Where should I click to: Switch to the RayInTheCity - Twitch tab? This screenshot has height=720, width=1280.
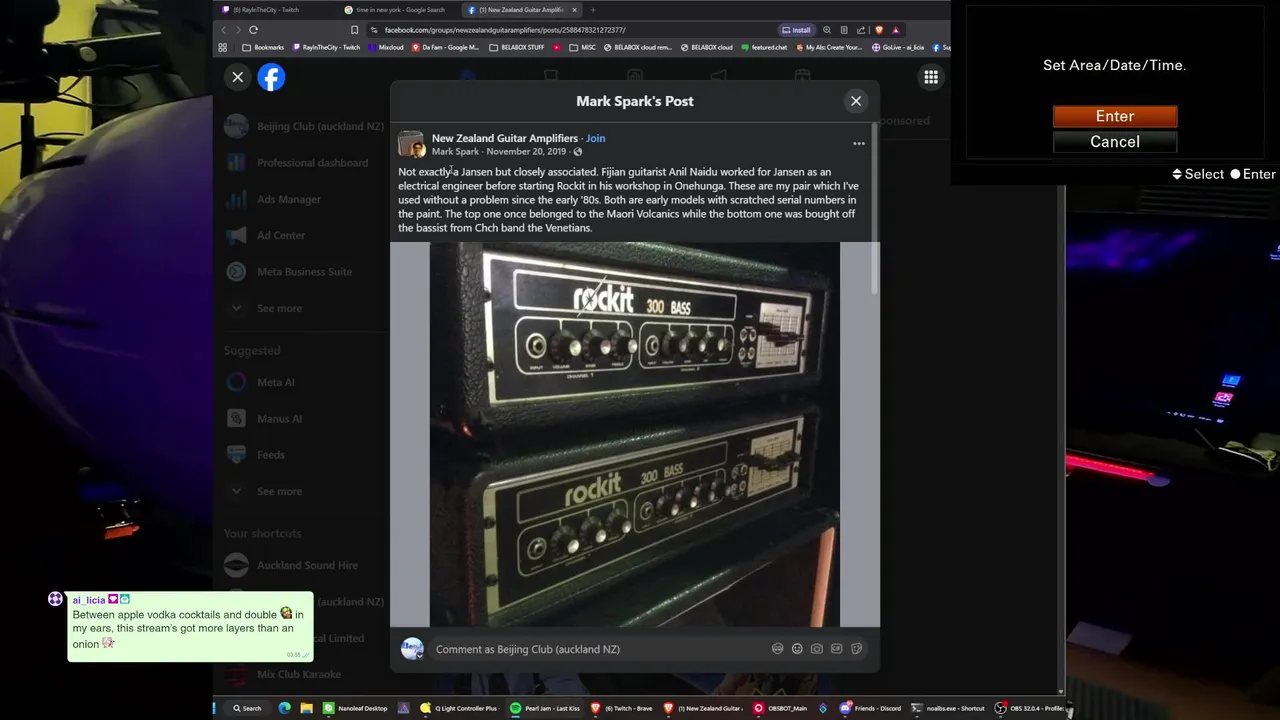tap(266, 10)
